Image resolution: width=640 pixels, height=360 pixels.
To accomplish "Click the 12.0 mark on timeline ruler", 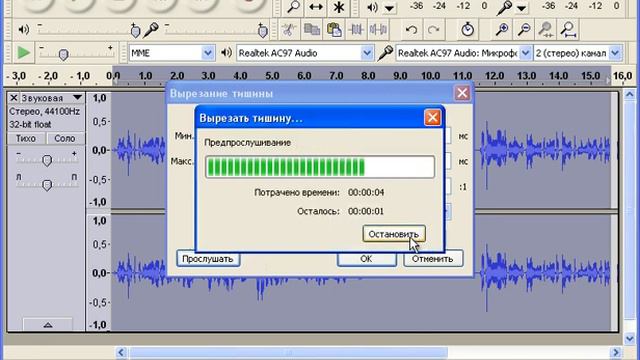I will click(494, 76).
